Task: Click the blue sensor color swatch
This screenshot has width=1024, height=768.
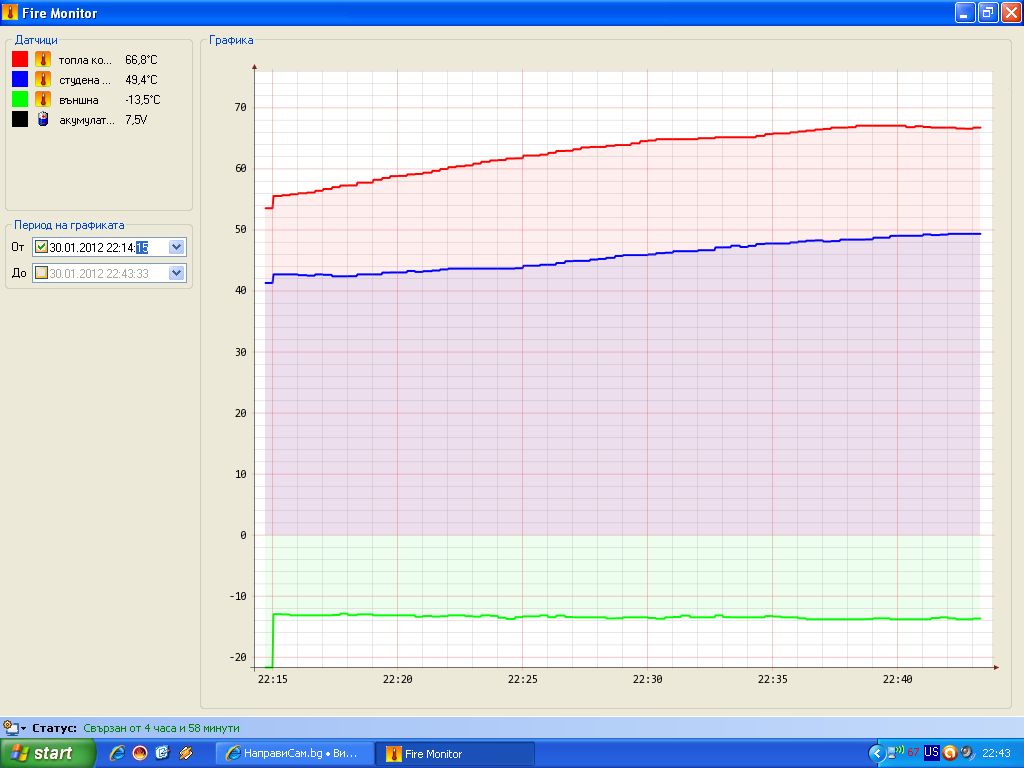Action: click(x=20, y=80)
